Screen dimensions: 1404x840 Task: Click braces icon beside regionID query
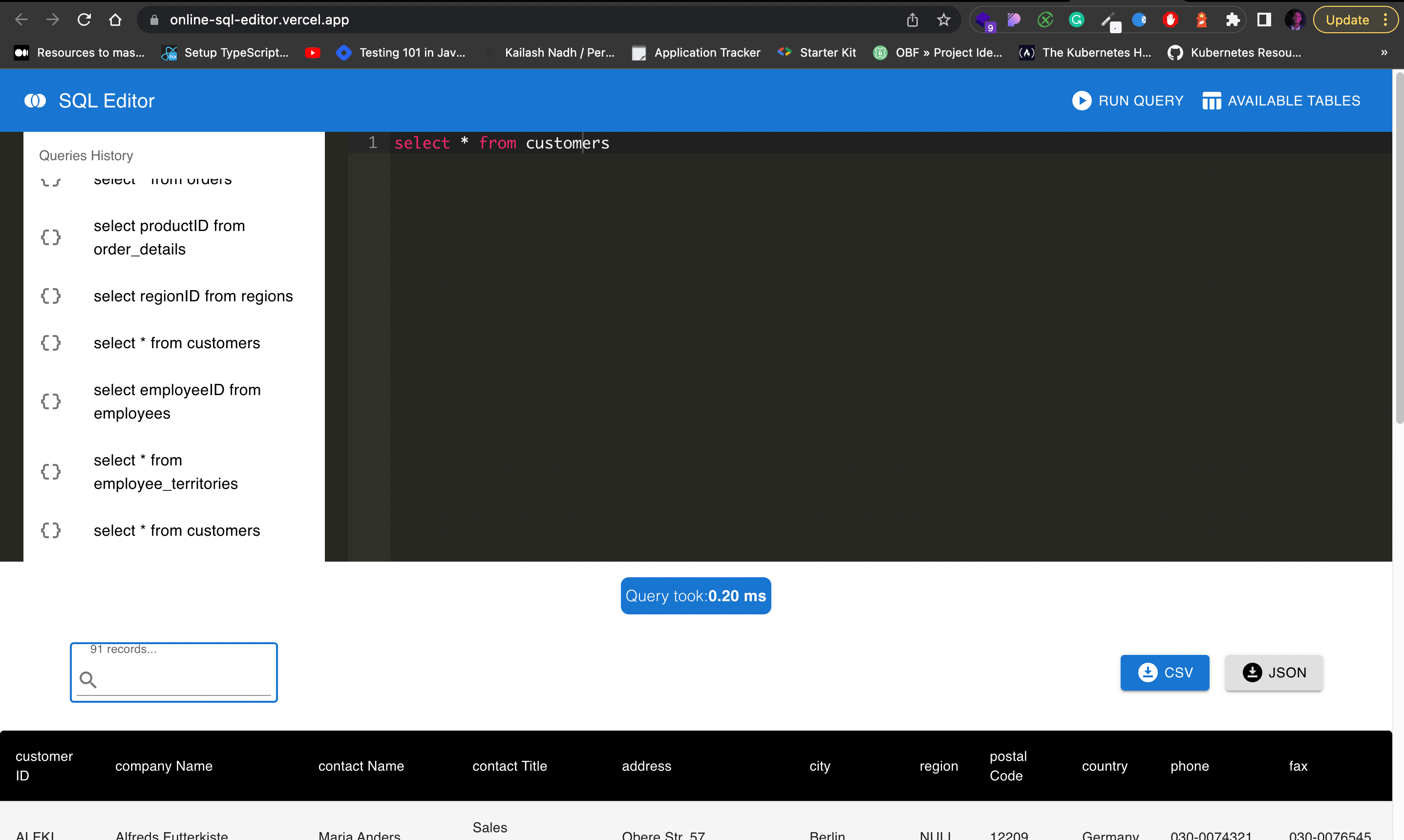50,296
